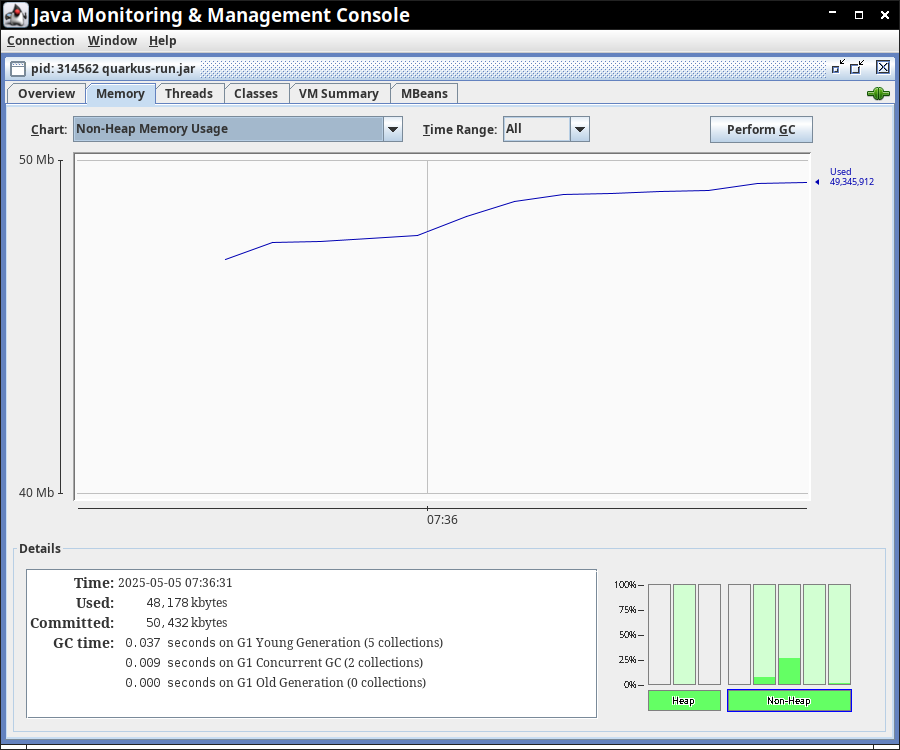Select the first Heap memory pool bar
Image resolution: width=900 pixels, height=750 pixels.
[659, 634]
